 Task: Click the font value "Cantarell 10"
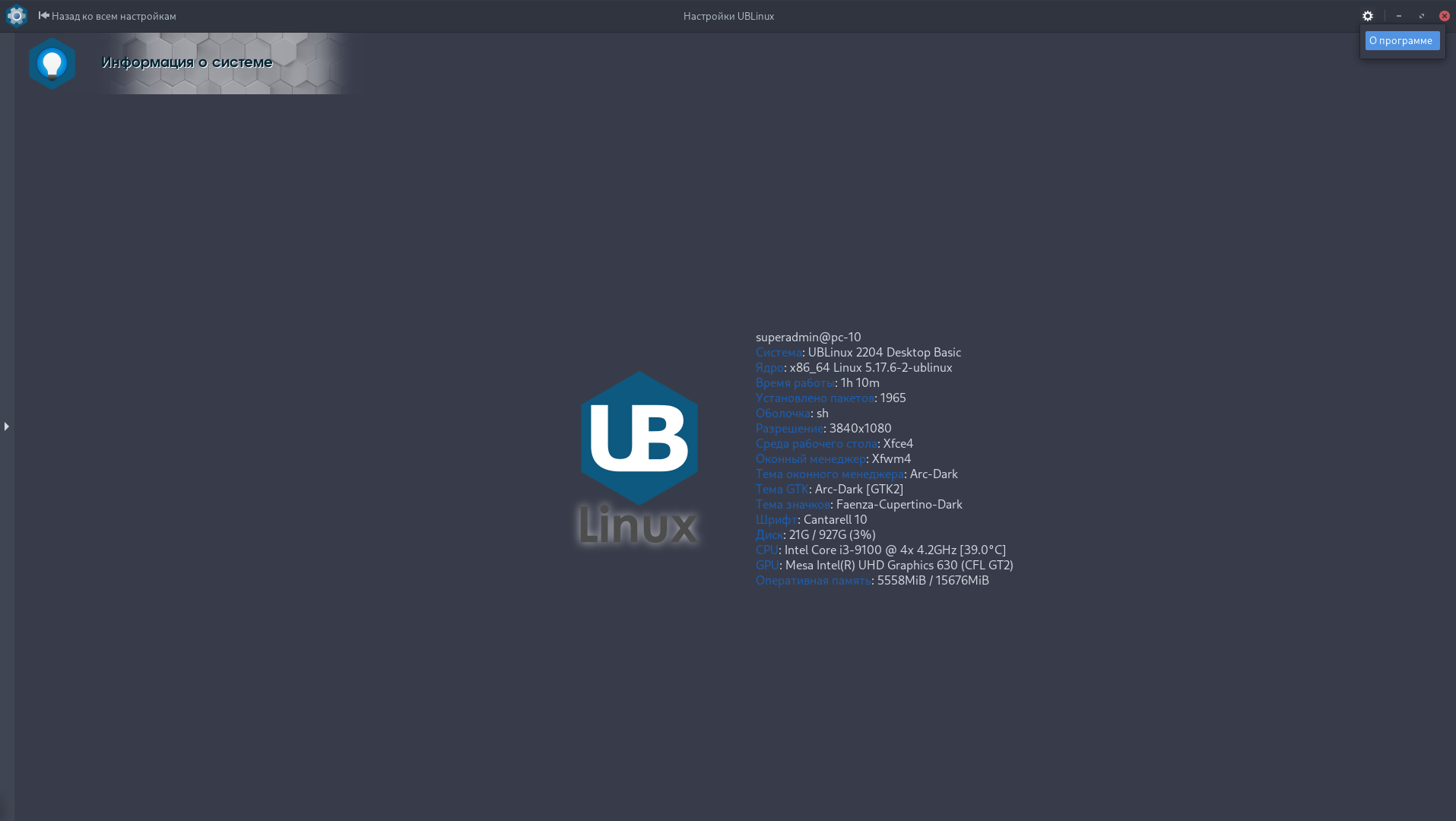tap(835, 520)
